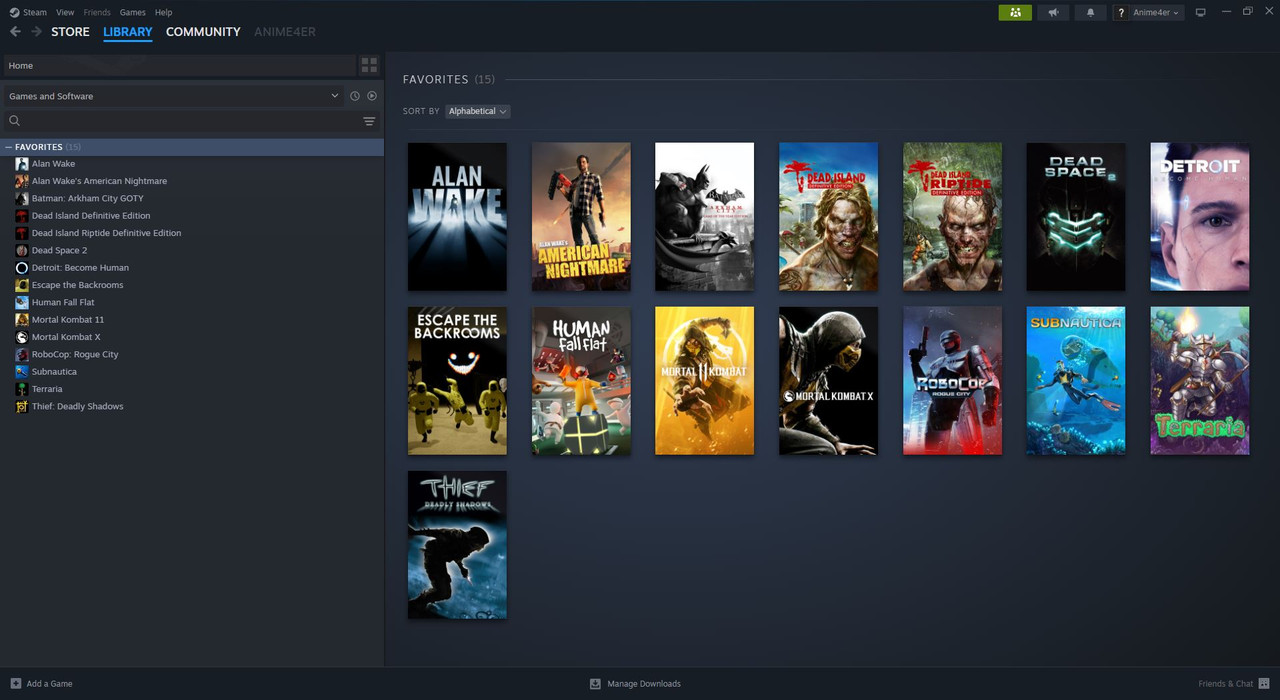The height and width of the screenshot is (700, 1280).
Task: Click RoboCop: Rogue City sidebar icon
Action: (22, 354)
